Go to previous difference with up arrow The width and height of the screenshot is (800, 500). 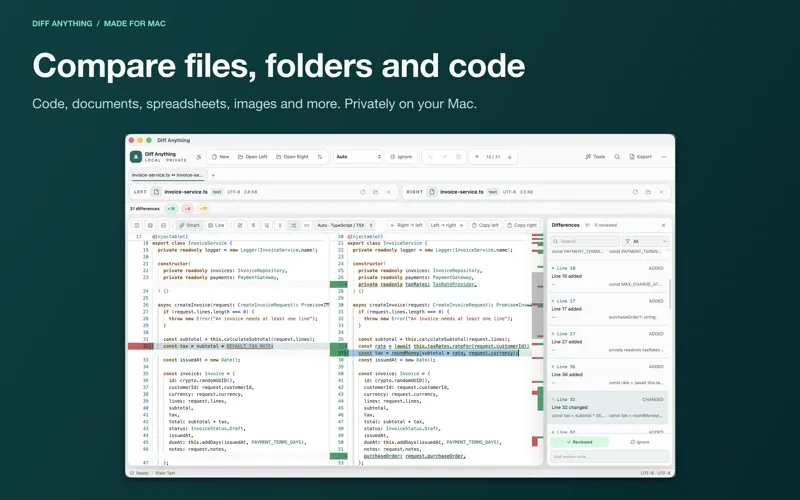tap(477, 157)
